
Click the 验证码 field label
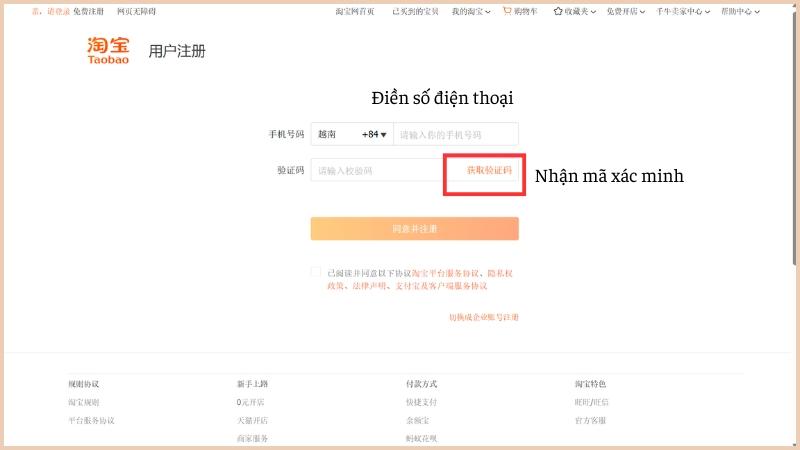291,170
